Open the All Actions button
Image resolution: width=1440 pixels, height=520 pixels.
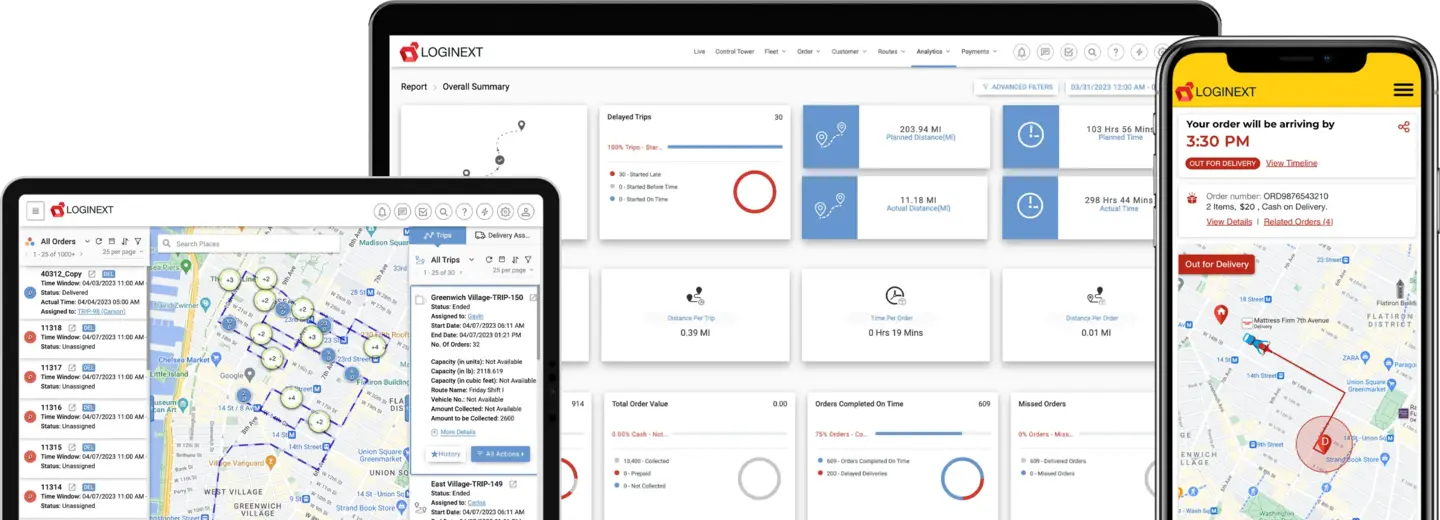click(500, 454)
